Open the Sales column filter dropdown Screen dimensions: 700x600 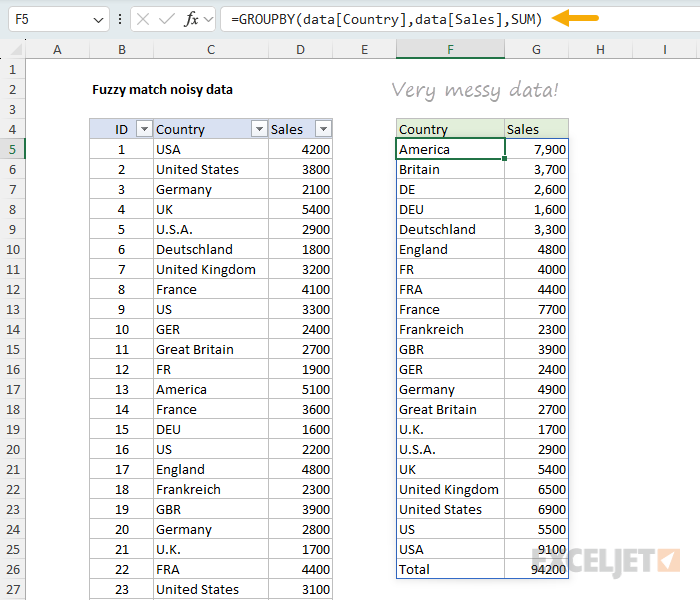pos(323,129)
